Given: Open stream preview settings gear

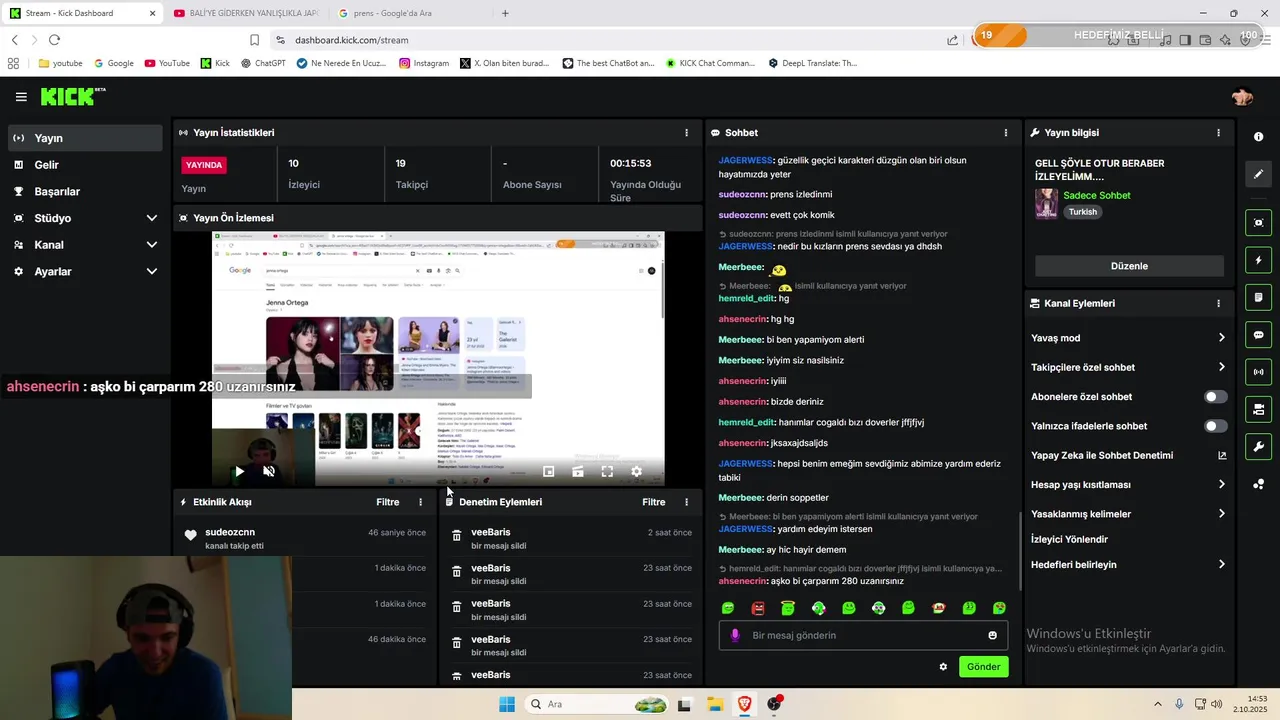Looking at the screenshot, I should tap(636, 471).
